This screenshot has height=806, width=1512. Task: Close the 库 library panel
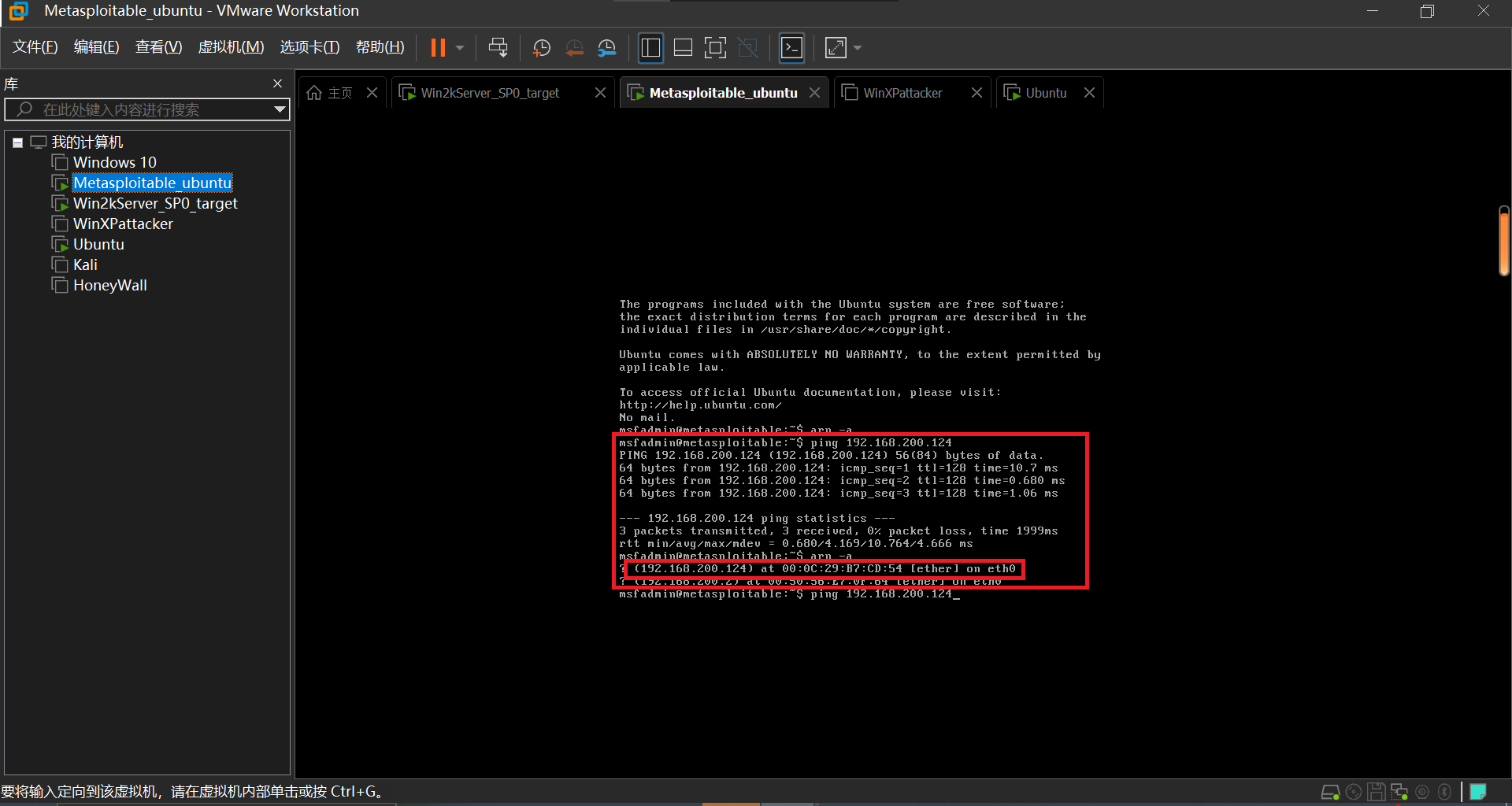[x=277, y=83]
